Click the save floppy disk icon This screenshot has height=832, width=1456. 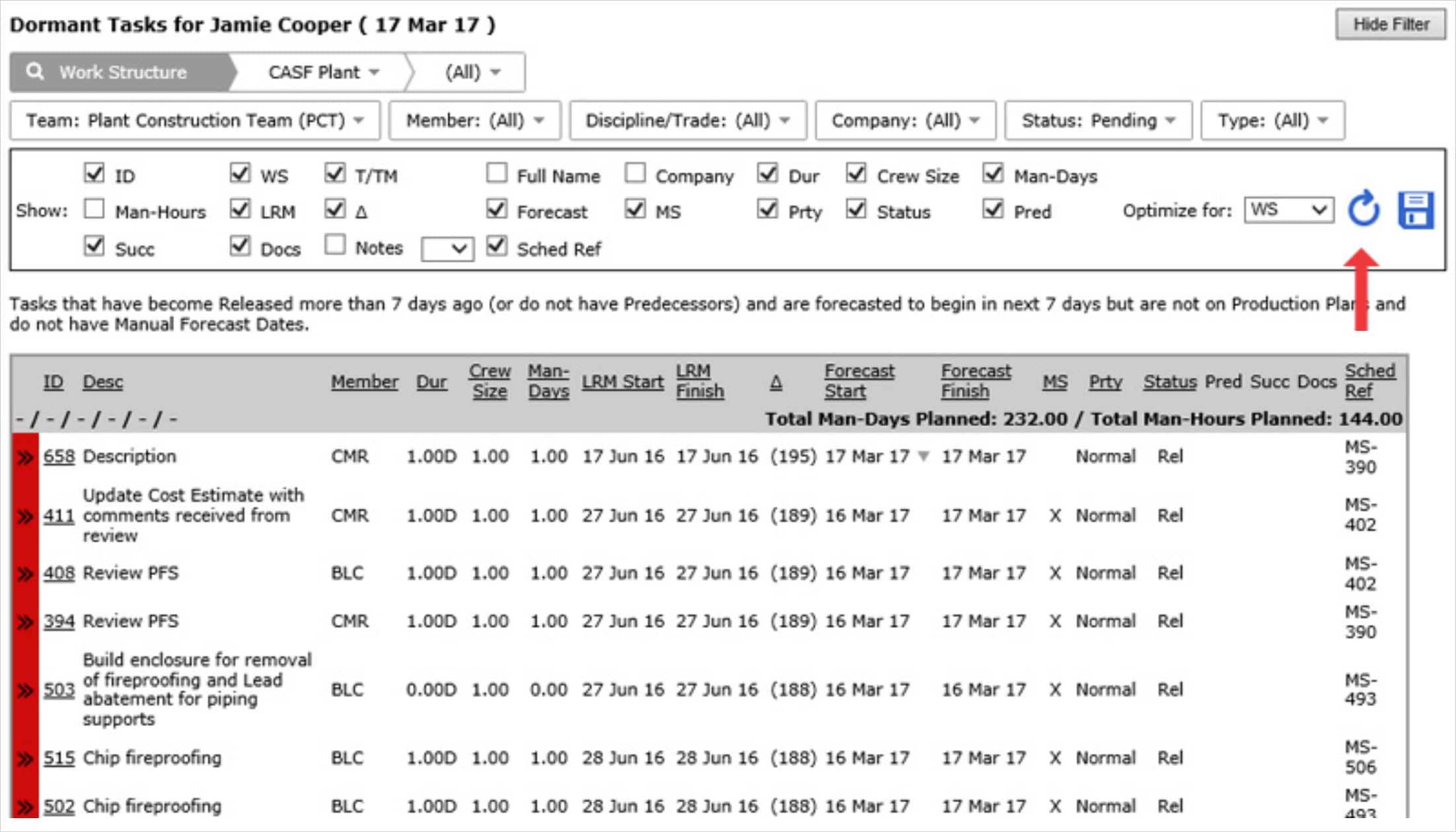coord(1416,210)
